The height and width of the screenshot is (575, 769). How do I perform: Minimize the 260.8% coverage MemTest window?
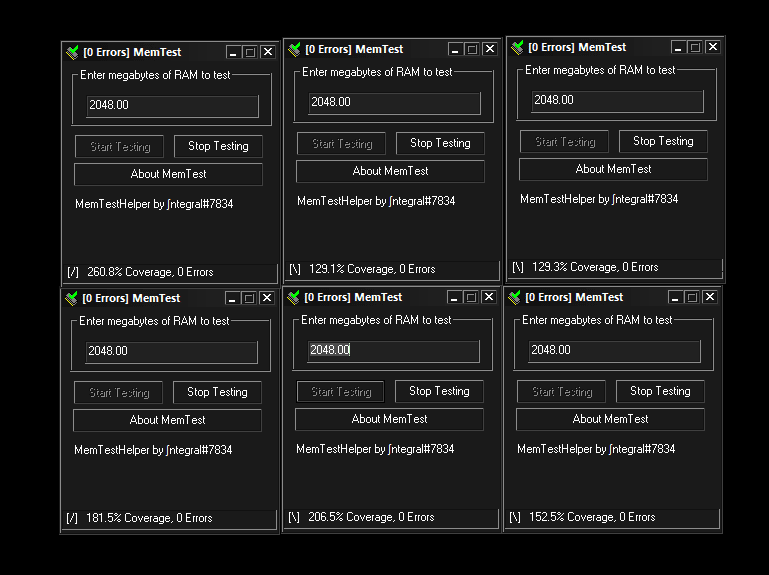tap(233, 52)
